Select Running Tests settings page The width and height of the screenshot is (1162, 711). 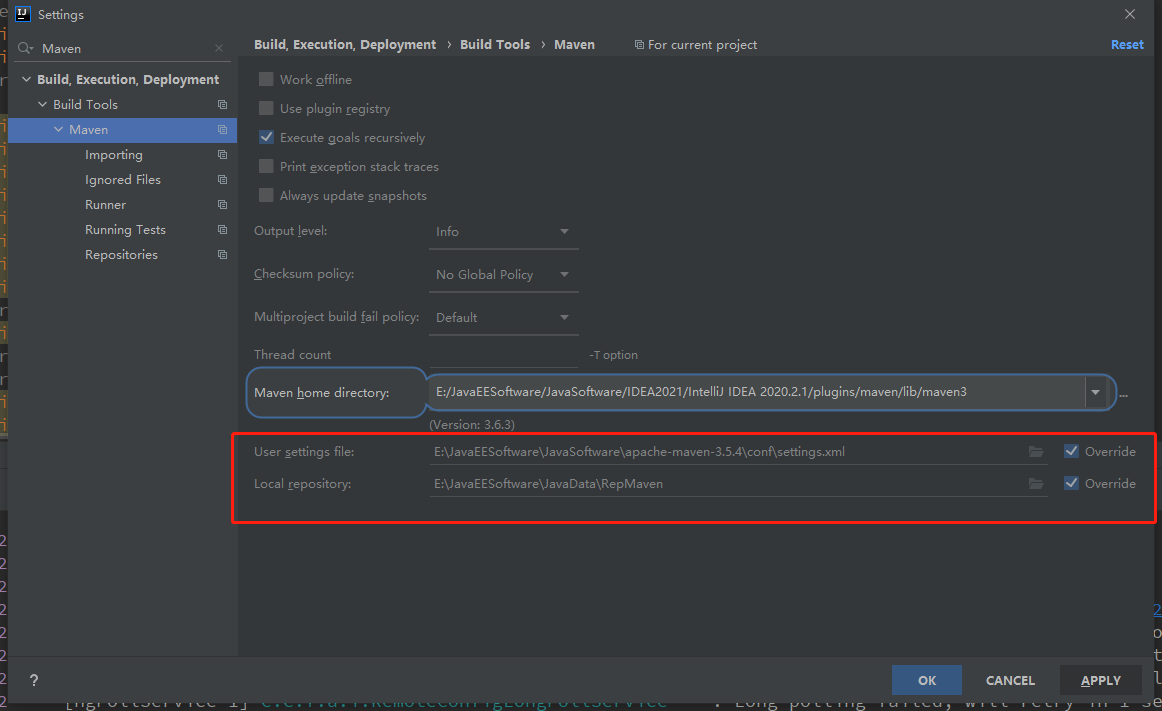pos(125,230)
